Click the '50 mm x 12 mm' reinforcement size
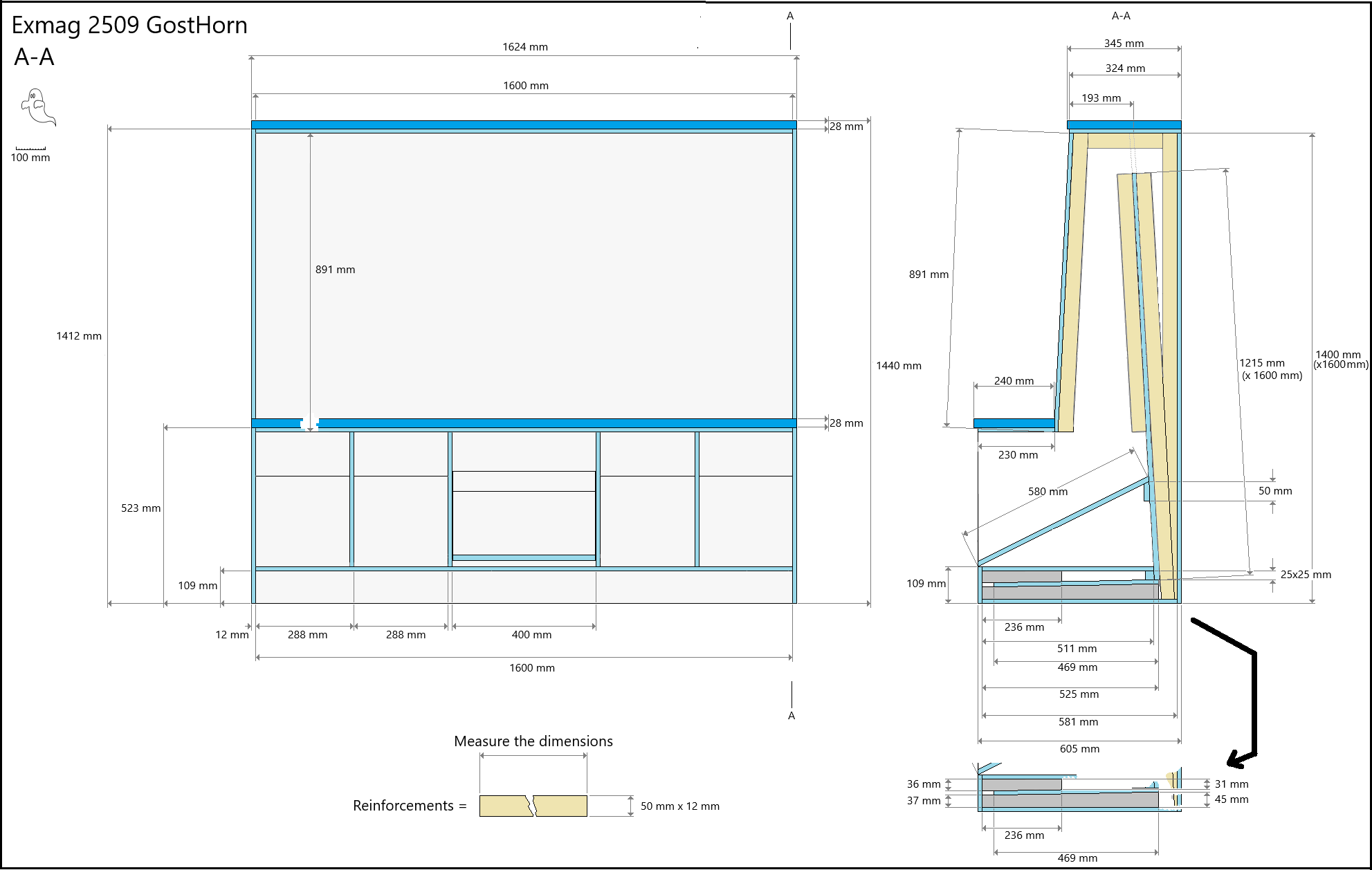 (x=679, y=806)
